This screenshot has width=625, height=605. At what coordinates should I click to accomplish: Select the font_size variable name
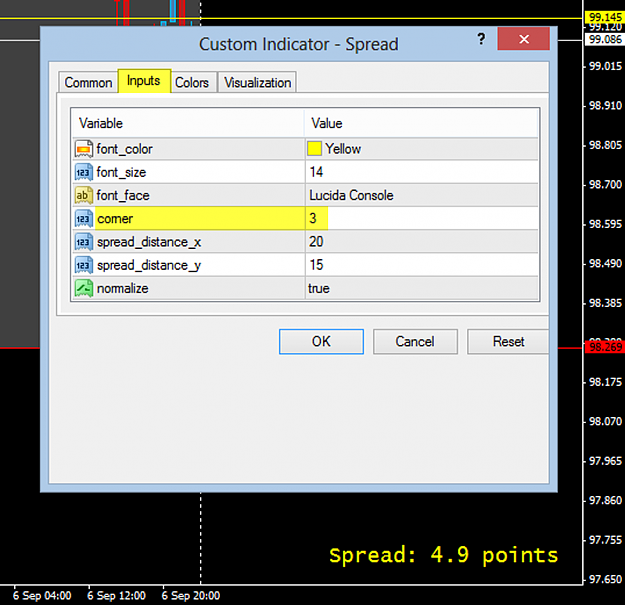[121, 172]
